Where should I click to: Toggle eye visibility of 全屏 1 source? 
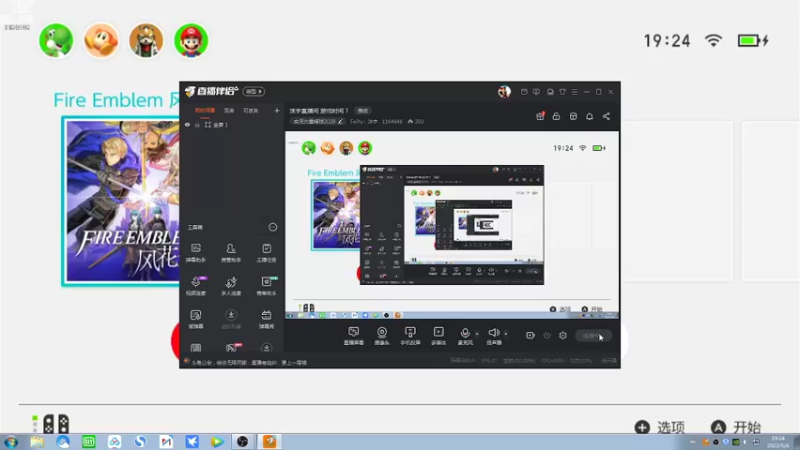click(x=187, y=124)
